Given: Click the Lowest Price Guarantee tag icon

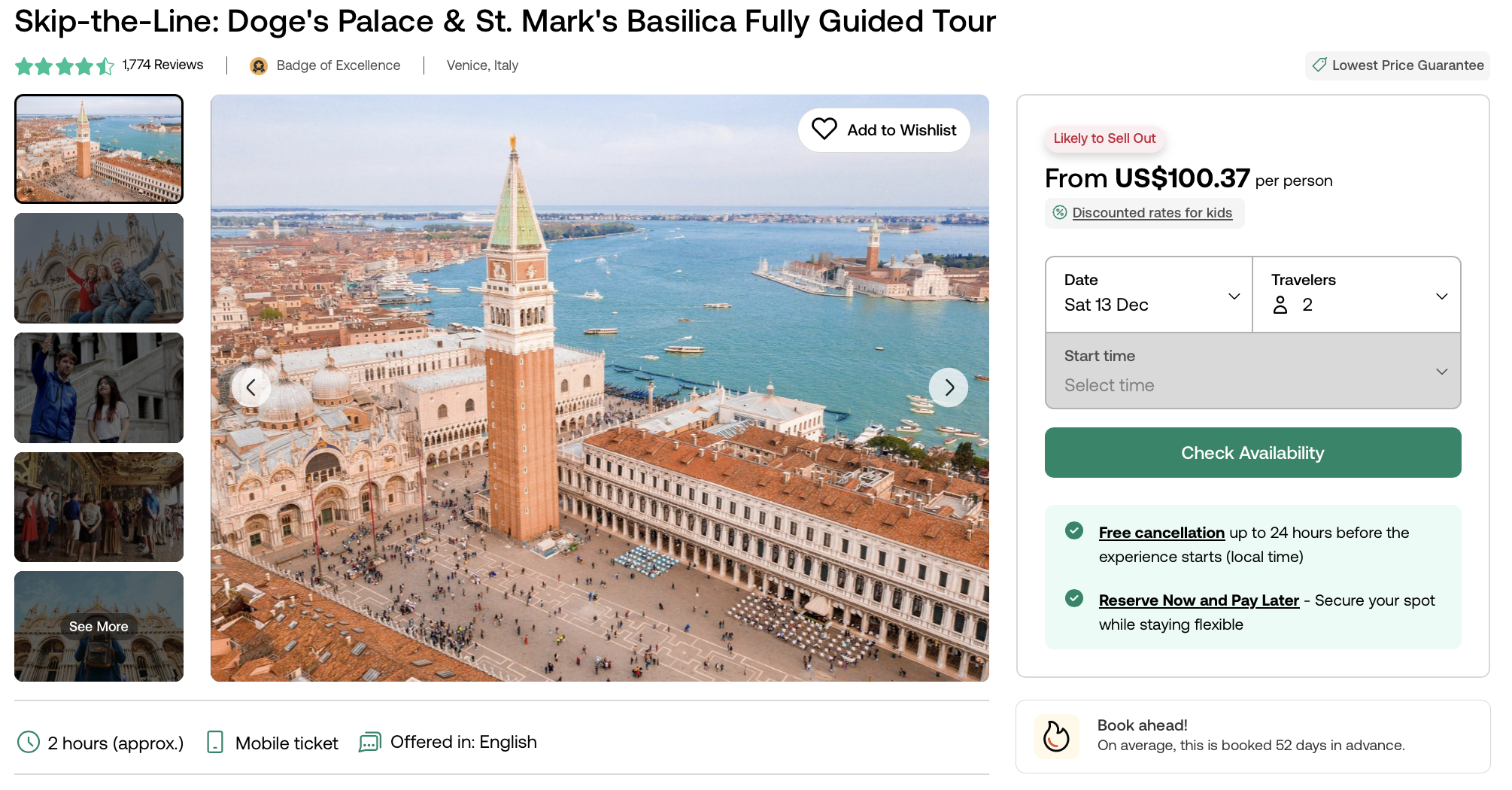Looking at the screenshot, I should pos(1319,65).
